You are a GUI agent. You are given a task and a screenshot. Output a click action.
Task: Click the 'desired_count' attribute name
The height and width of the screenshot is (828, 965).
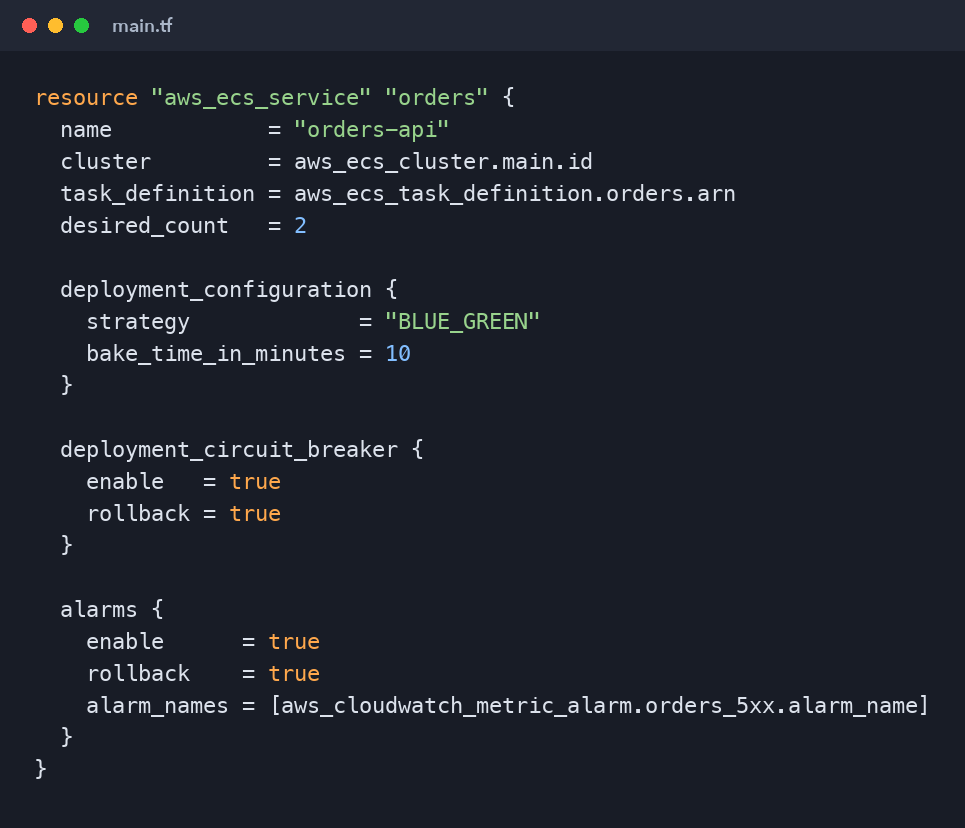144,226
